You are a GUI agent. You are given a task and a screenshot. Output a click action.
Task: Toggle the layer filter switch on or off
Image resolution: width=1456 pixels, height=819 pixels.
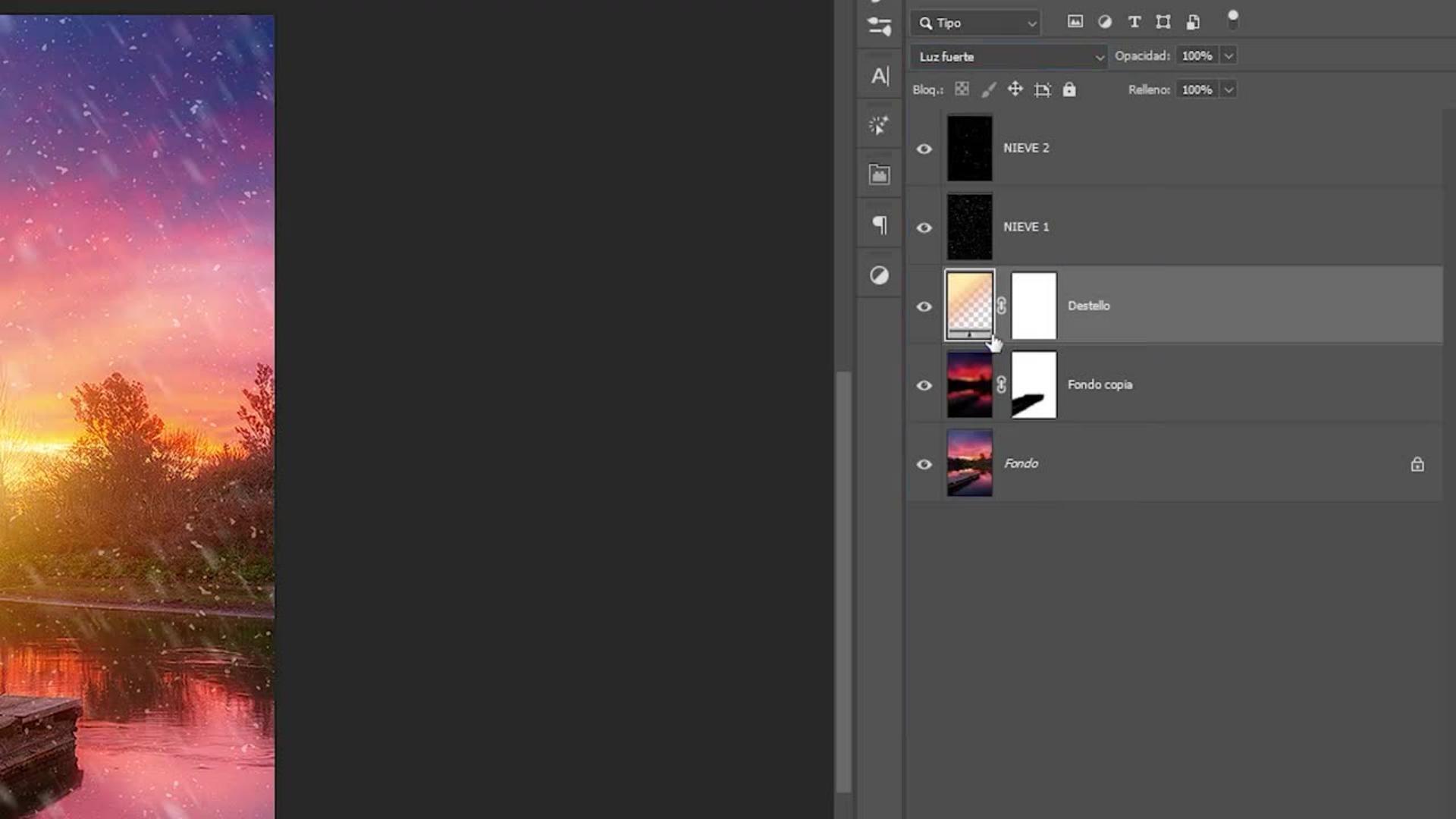pos(1233,20)
